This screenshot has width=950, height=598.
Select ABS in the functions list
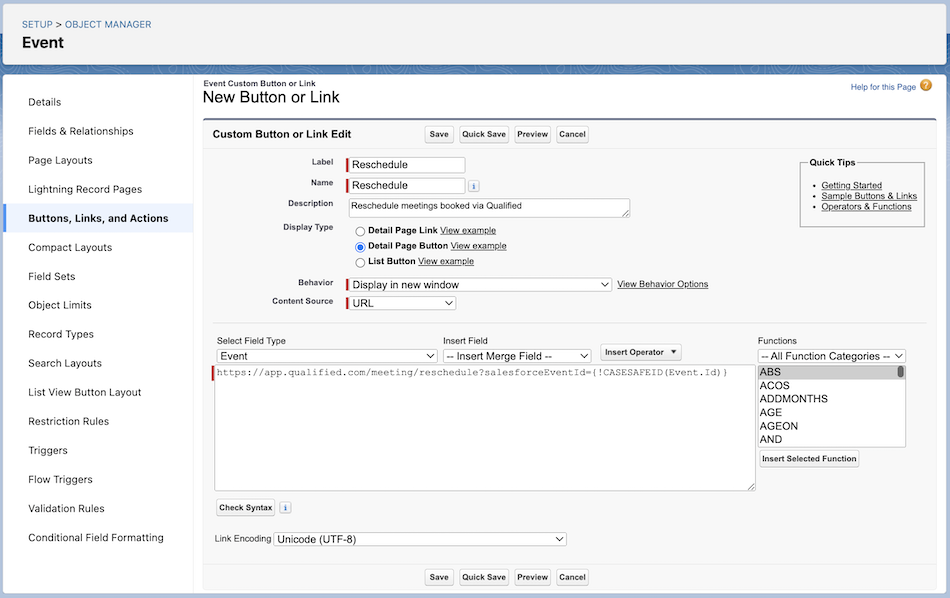click(x=828, y=372)
